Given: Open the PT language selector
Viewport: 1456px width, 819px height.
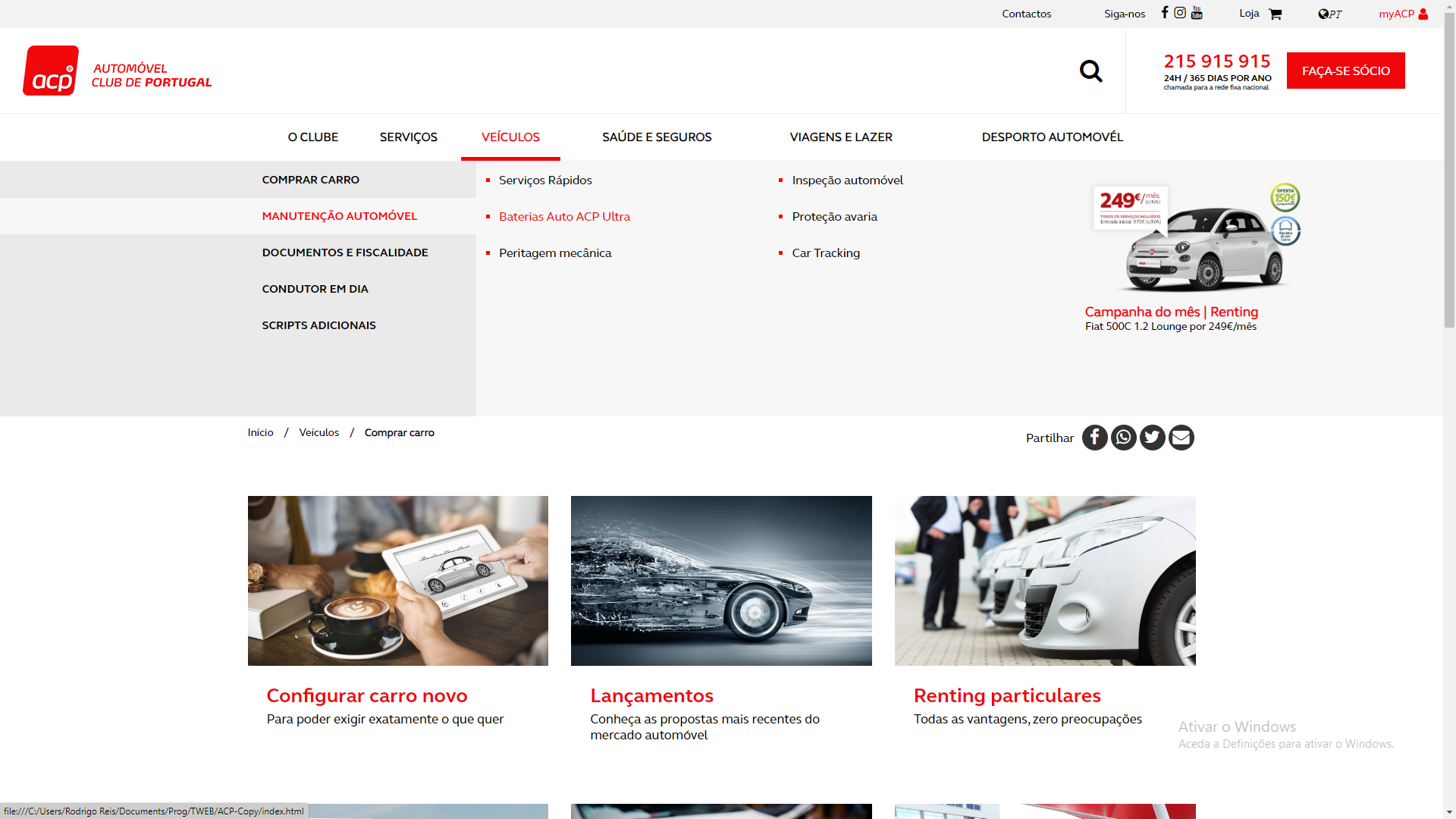Looking at the screenshot, I should [x=1329, y=14].
